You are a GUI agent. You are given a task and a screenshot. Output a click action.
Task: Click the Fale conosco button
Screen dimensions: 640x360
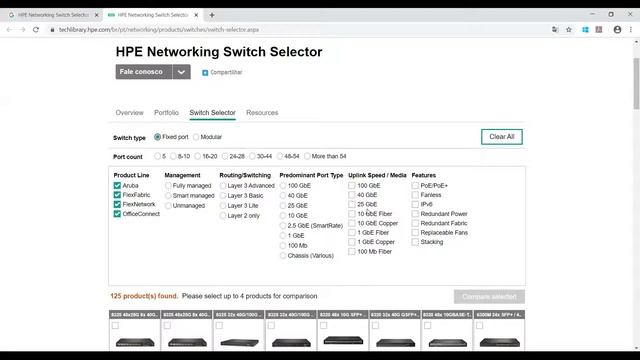(x=144, y=72)
